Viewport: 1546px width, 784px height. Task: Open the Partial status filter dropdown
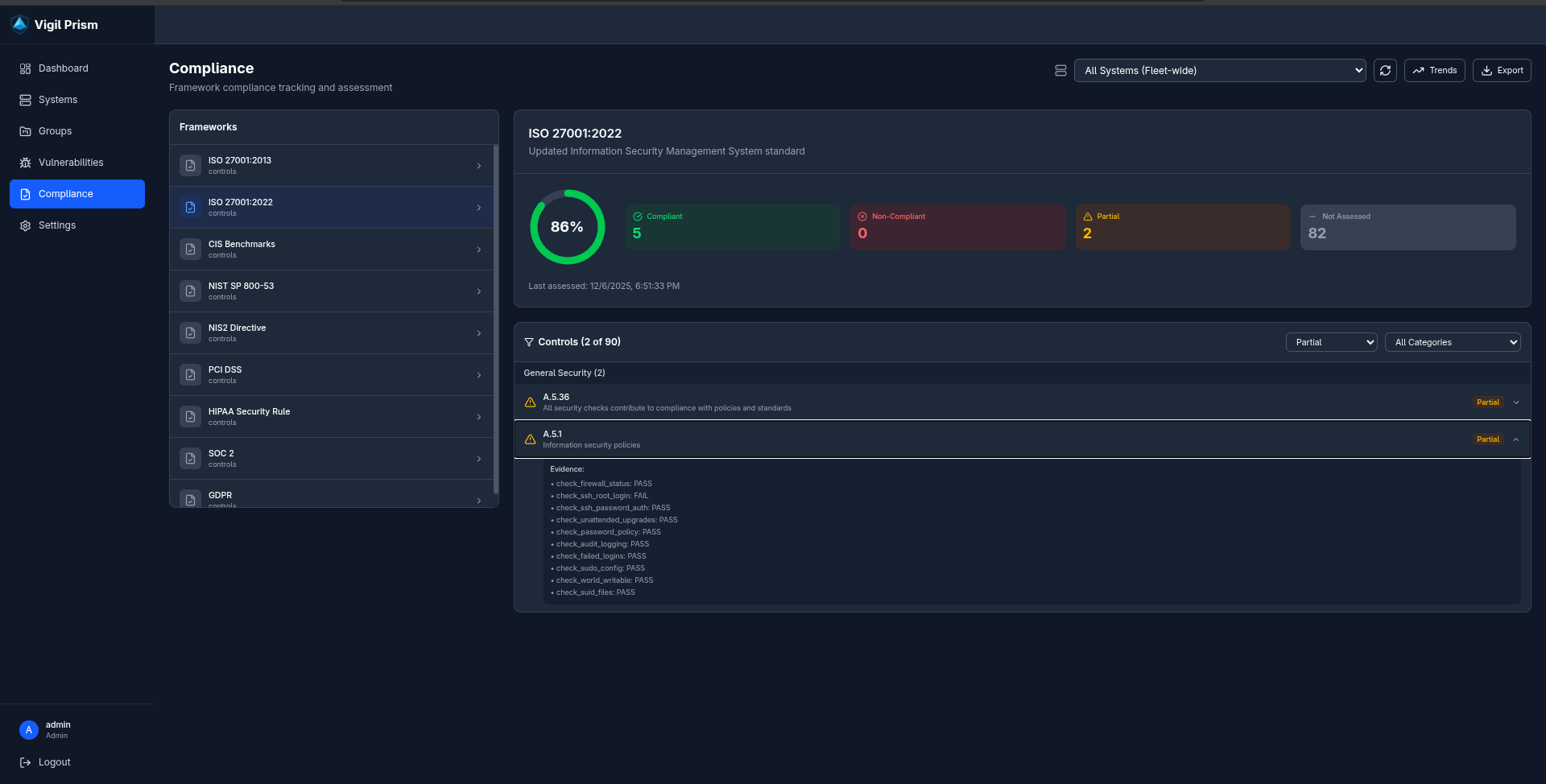[x=1331, y=342]
